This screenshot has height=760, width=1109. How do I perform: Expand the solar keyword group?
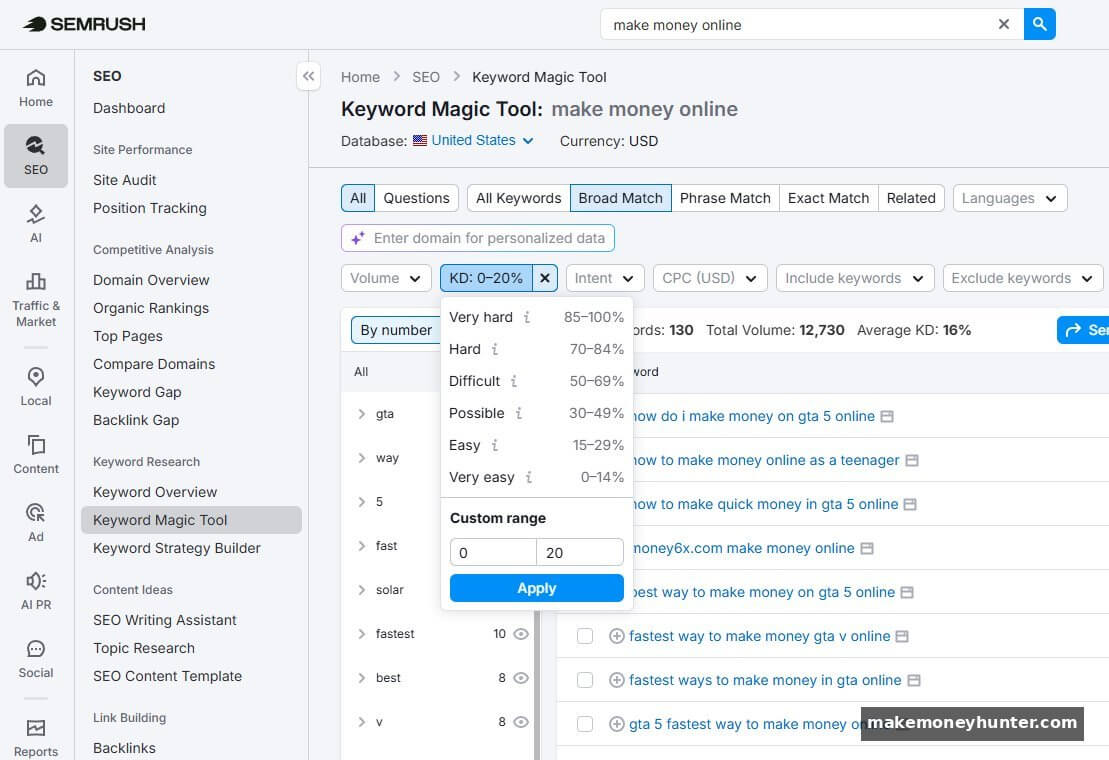[x=361, y=590]
